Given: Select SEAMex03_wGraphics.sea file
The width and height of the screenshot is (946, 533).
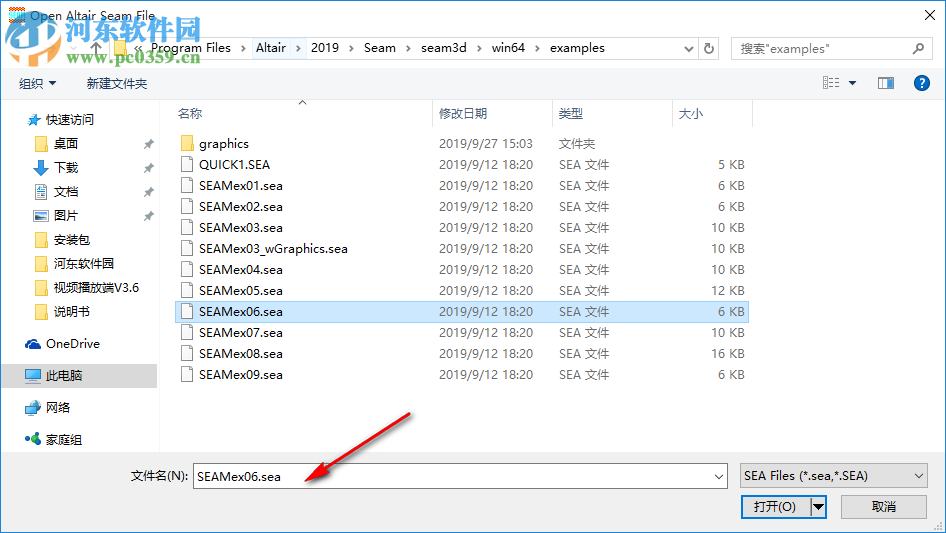Looking at the screenshot, I should coord(273,249).
